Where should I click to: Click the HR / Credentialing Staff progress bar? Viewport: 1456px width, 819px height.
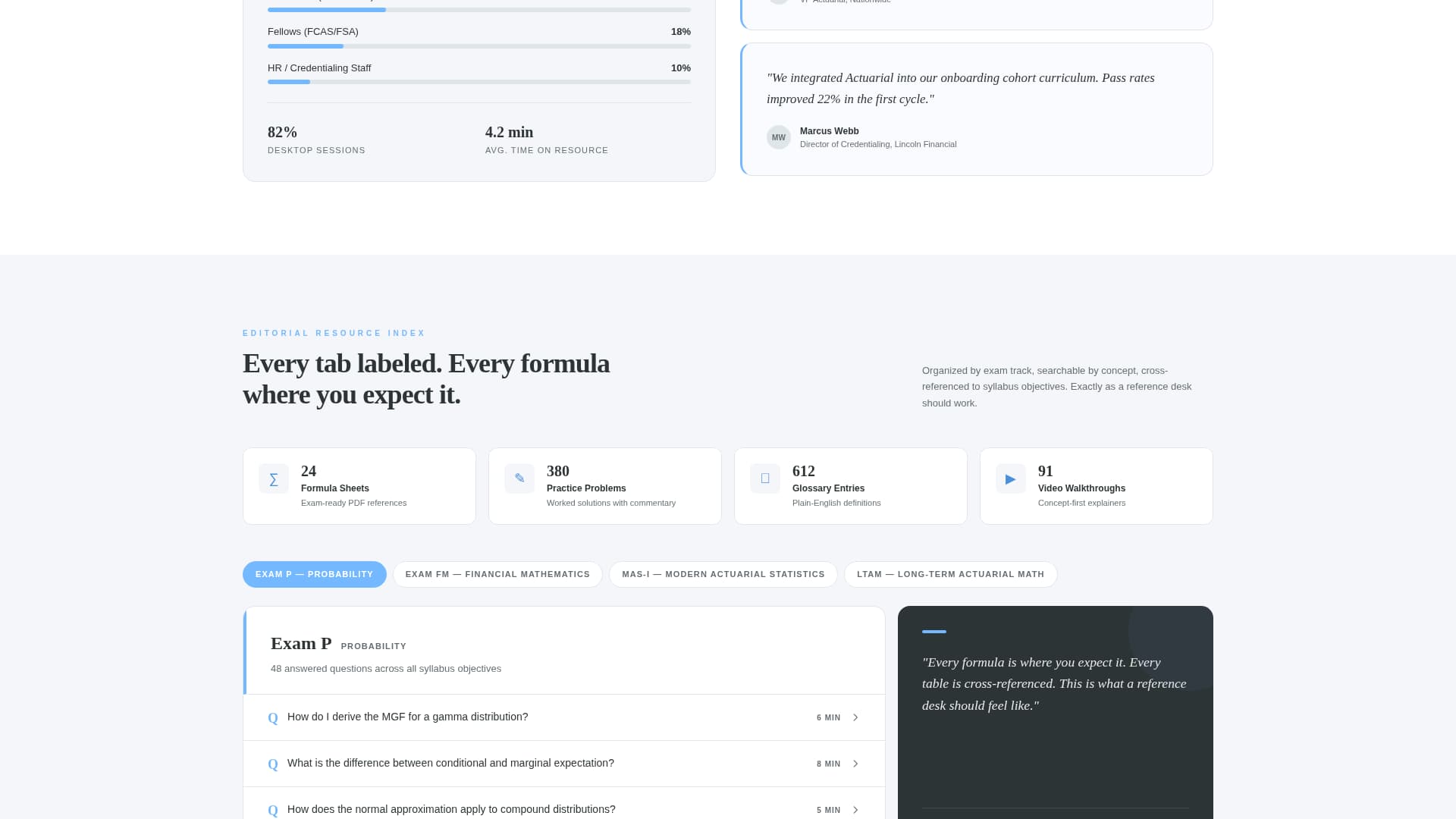click(x=479, y=82)
